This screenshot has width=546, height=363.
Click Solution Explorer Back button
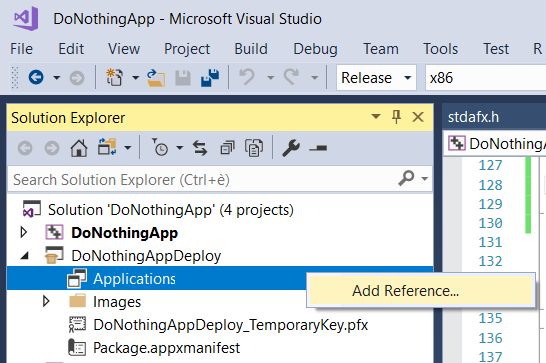pyautogui.click(x=25, y=148)
